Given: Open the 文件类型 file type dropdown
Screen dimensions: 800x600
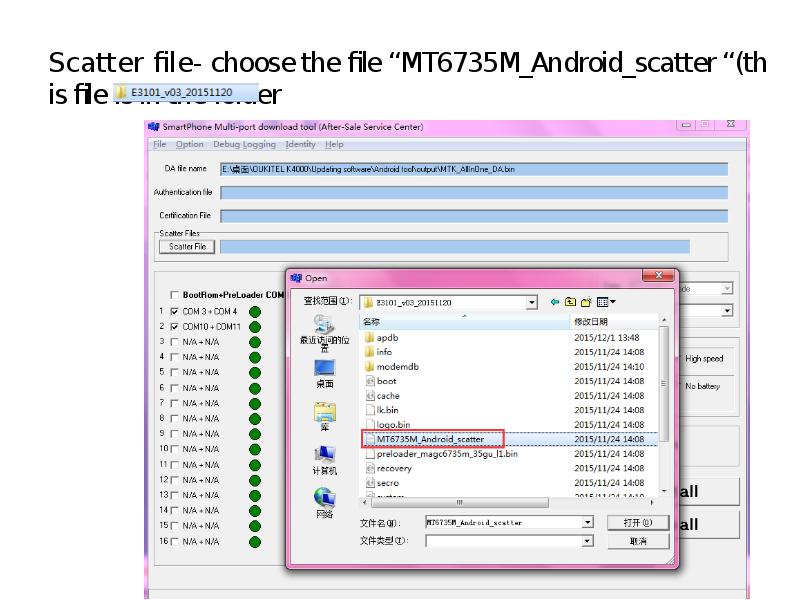Looking at the screenshot, I should point(589,540).
